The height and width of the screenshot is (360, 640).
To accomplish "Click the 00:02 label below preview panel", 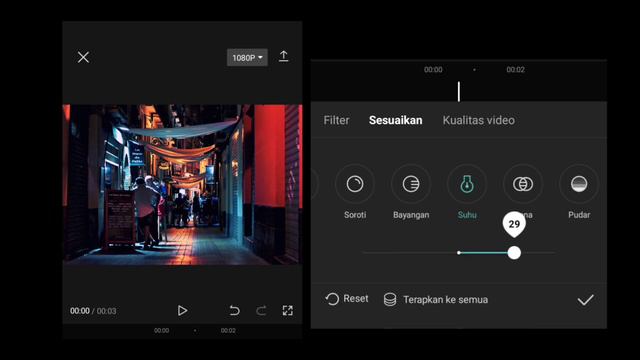I will [x=228, y=331].
